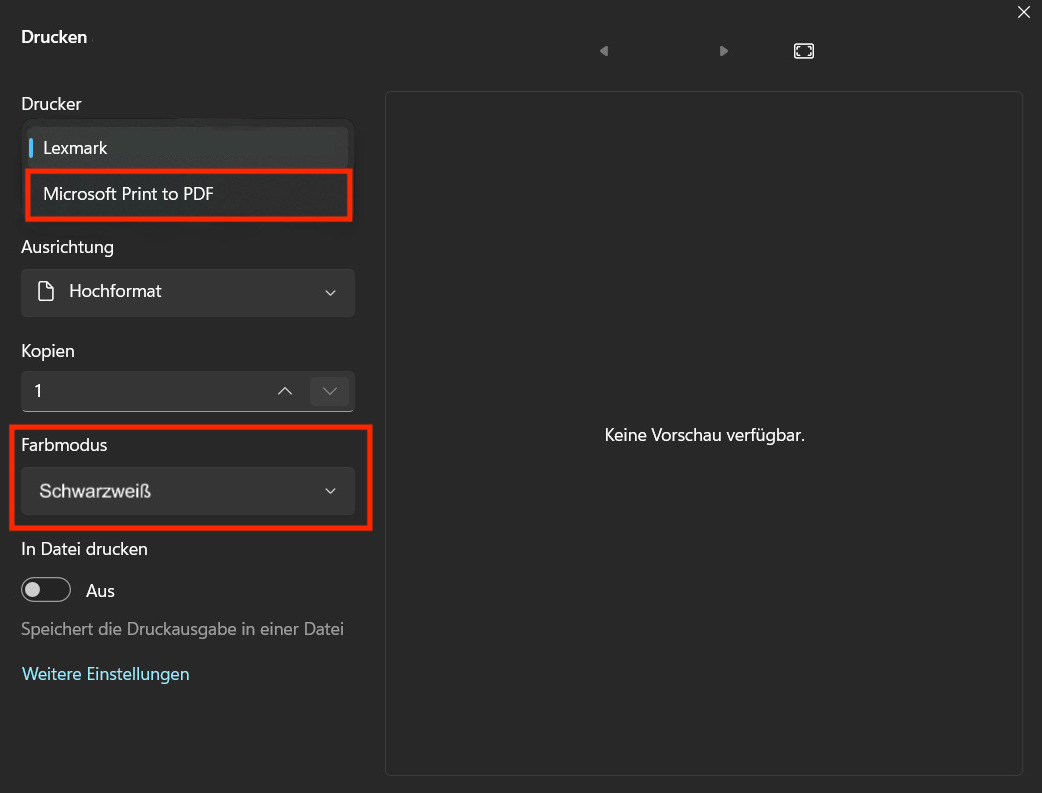Close the Drucken dialog

[x=1023, y=12]
